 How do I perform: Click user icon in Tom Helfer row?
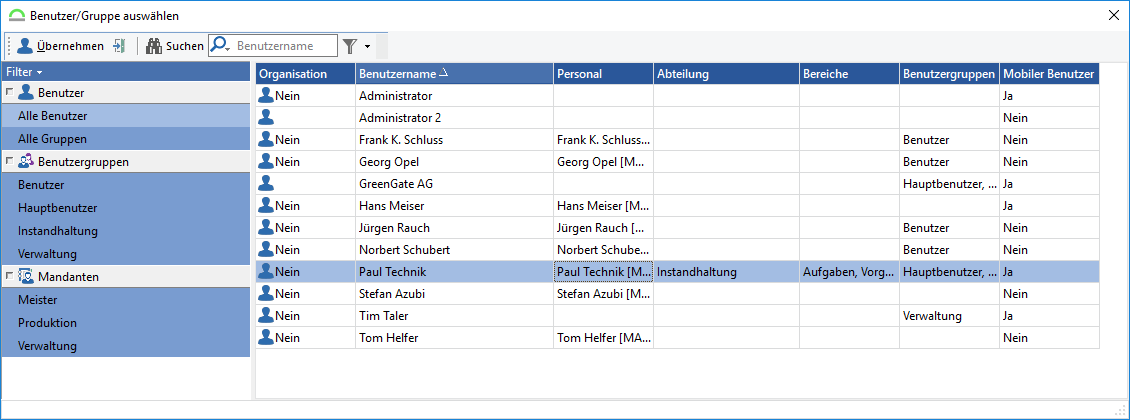(266, 337)
